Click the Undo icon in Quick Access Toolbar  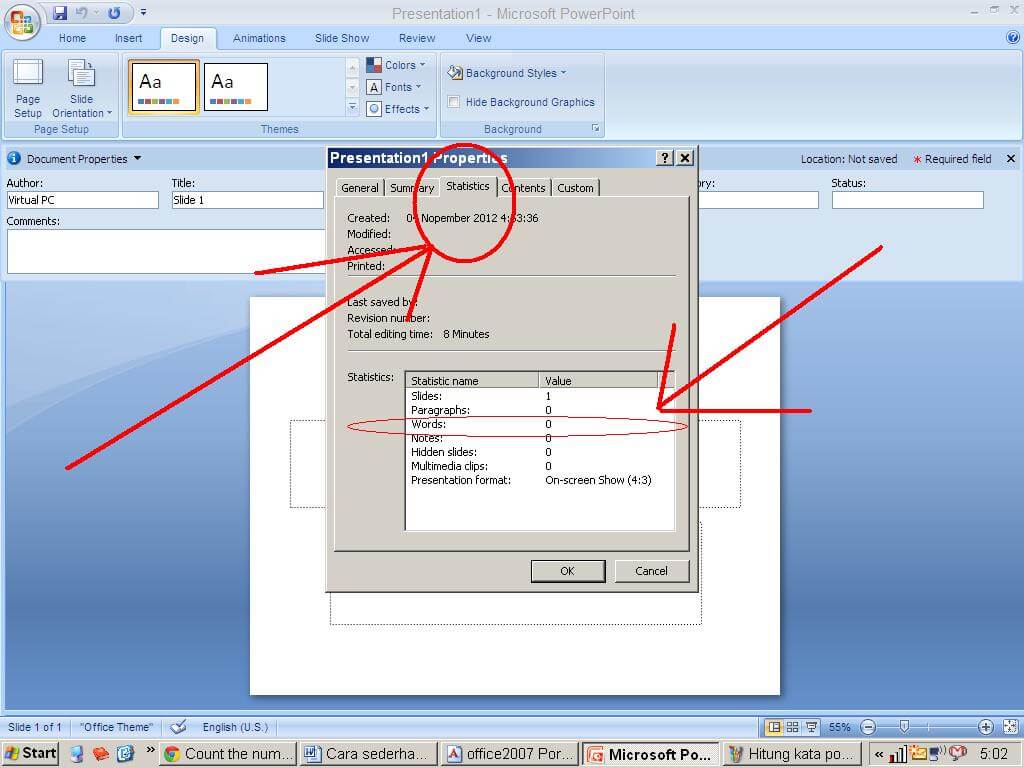[x=82, y=12]
